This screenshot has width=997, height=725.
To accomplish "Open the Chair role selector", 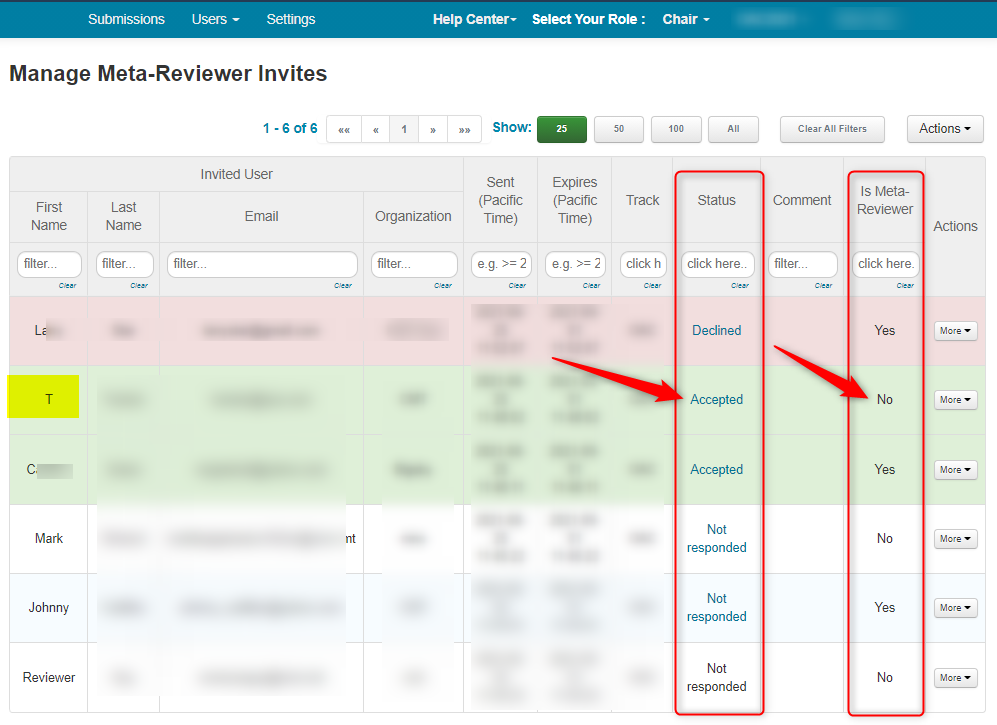I will point(685,19).
